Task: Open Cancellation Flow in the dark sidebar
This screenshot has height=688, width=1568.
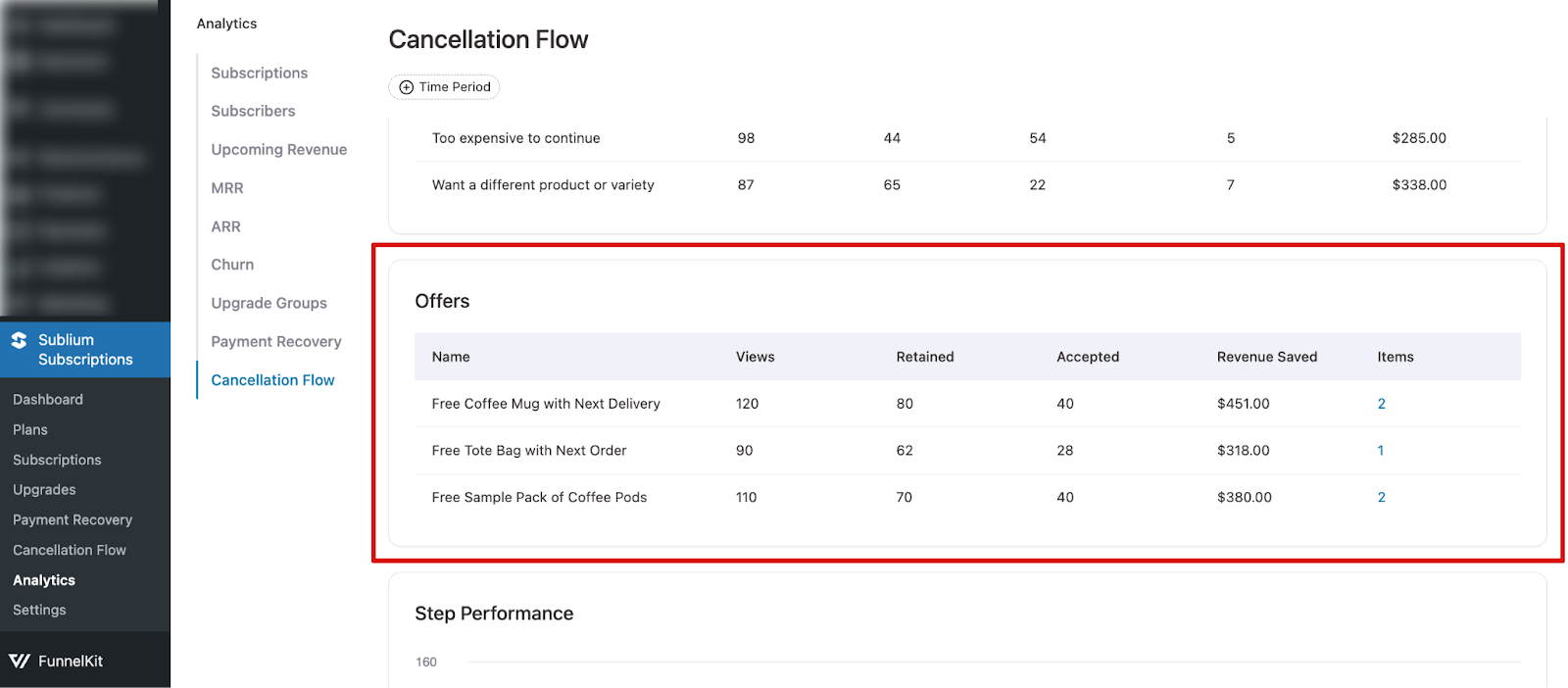Action: [x=70, y=551]
